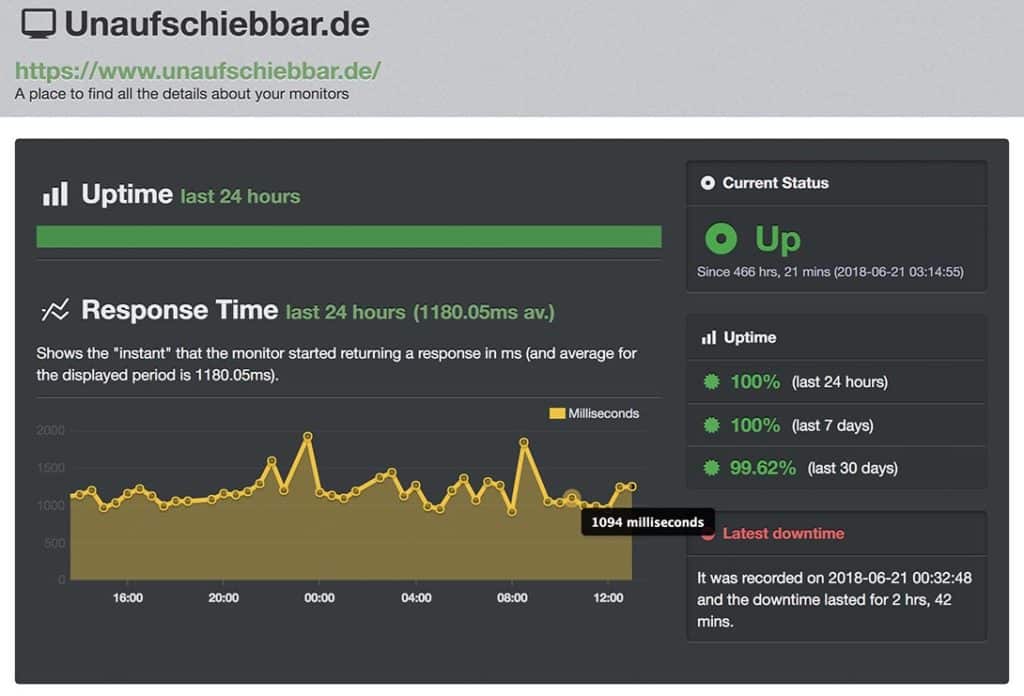Click the target icon beside Current Status
Screen dimensions: 1024x696
[706, 182]
